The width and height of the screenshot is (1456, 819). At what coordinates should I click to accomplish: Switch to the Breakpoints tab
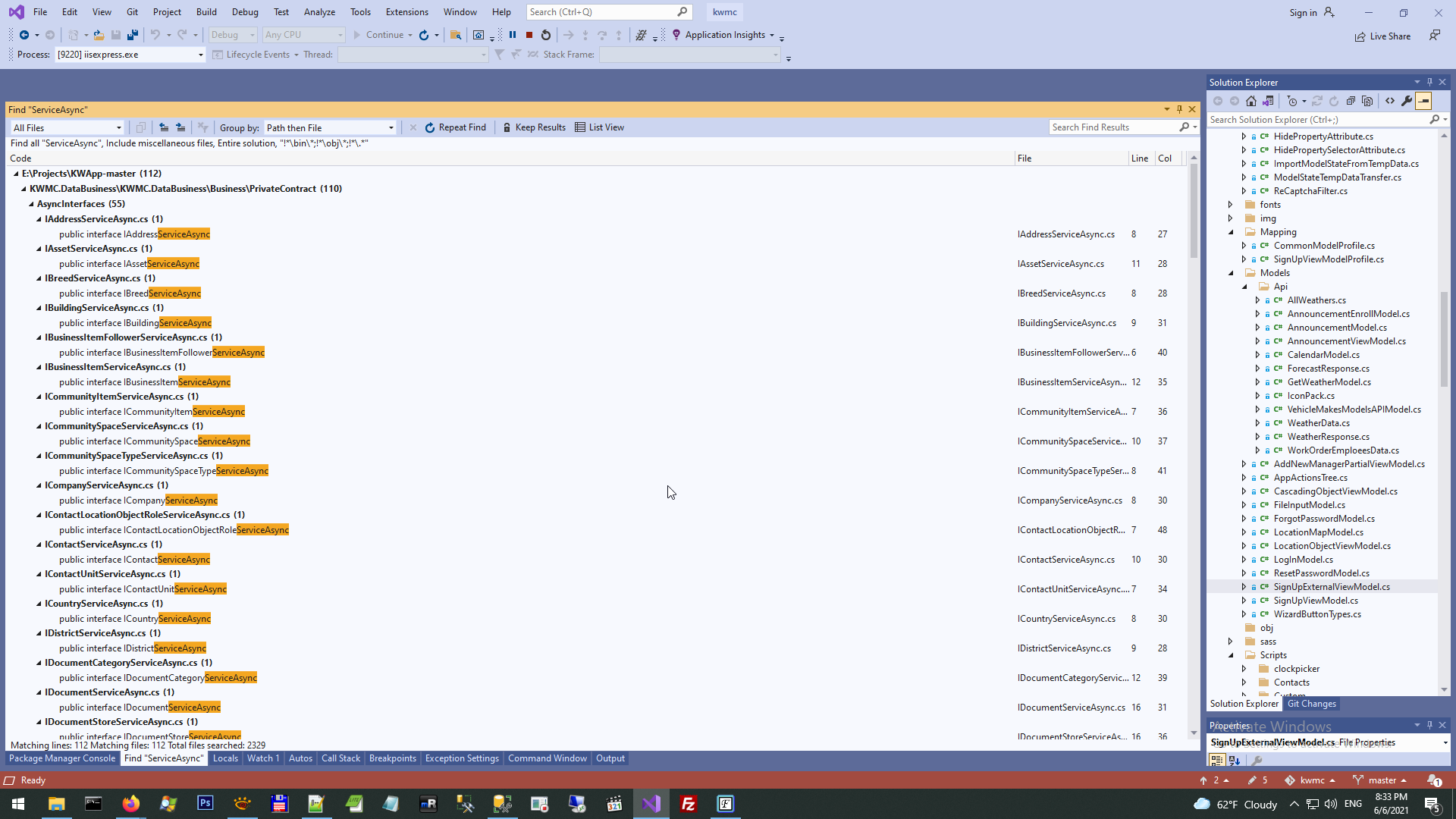[x=392, y=758]
